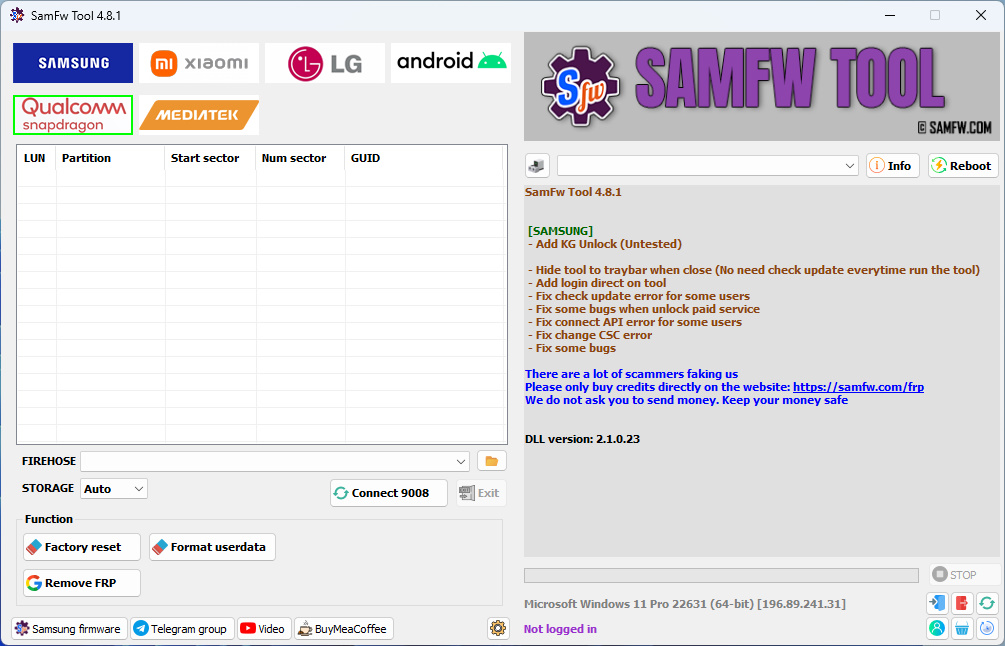
Task: Open the Android tab
Action: coord(451,63)
